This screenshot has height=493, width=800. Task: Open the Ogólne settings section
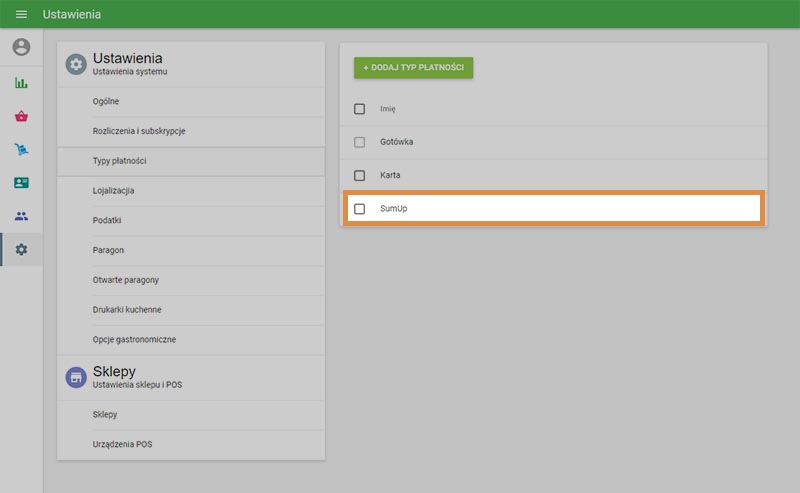[106, 102]
